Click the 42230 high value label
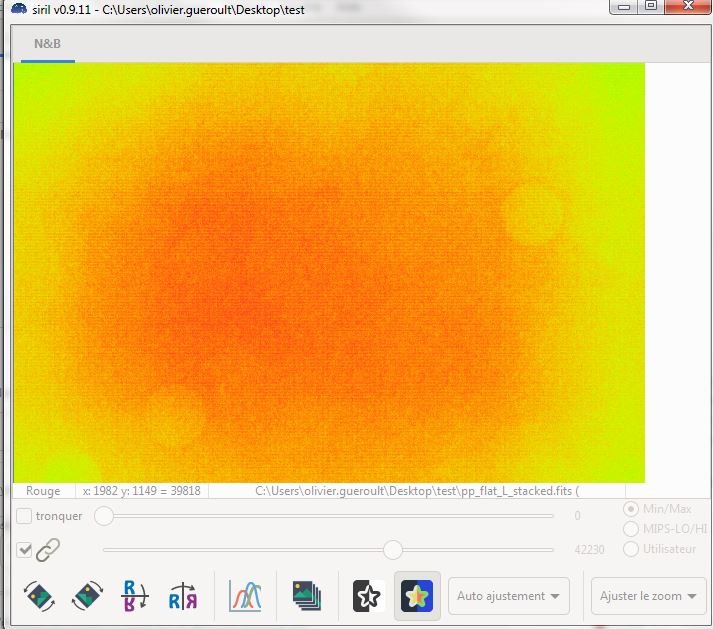713x629 pixels. coord(589,550)
